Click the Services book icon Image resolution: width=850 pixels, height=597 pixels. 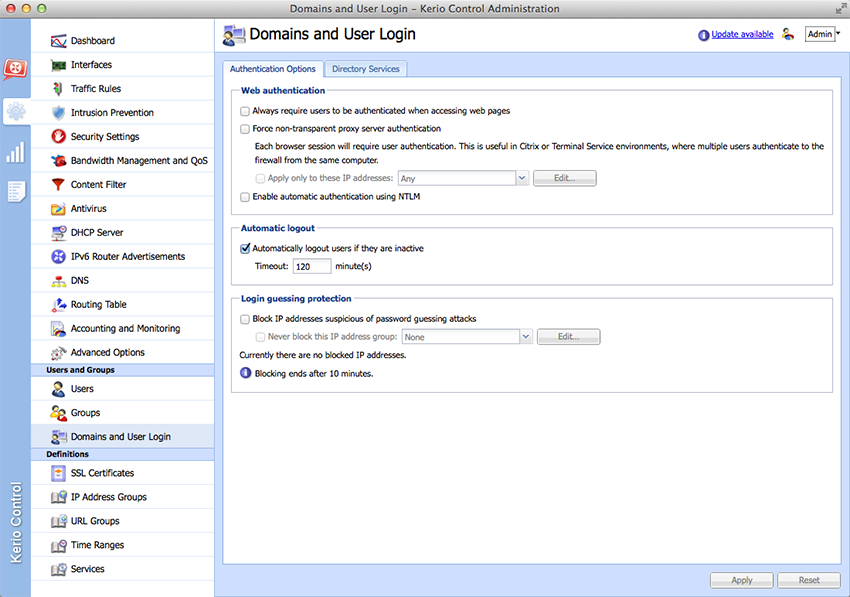coord(58,569)
